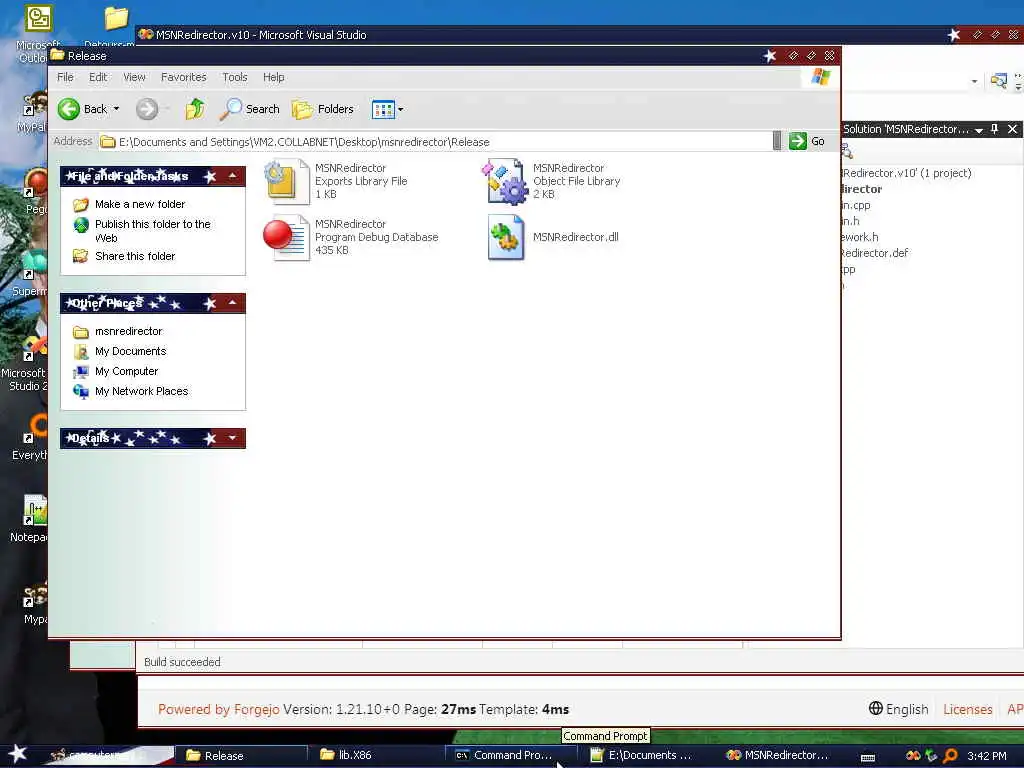Click the msnredirector folder icon in Other Places

pyautogui.click(x=81, y=332)
